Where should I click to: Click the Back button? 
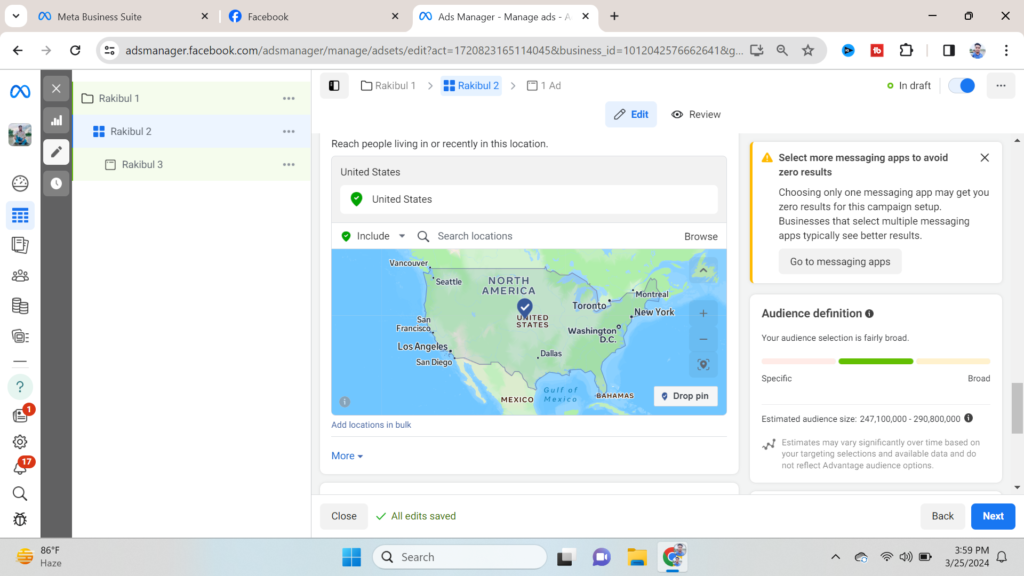942,516
